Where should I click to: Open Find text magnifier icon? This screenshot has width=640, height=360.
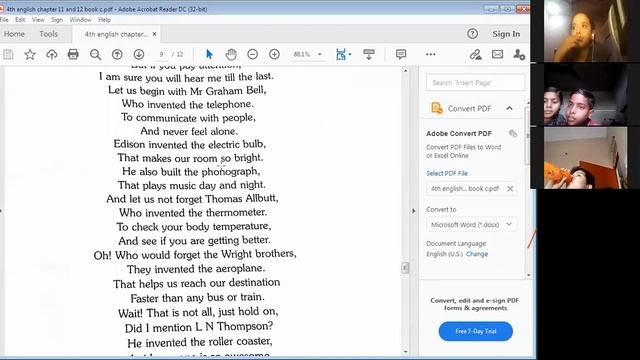[95, 54]
